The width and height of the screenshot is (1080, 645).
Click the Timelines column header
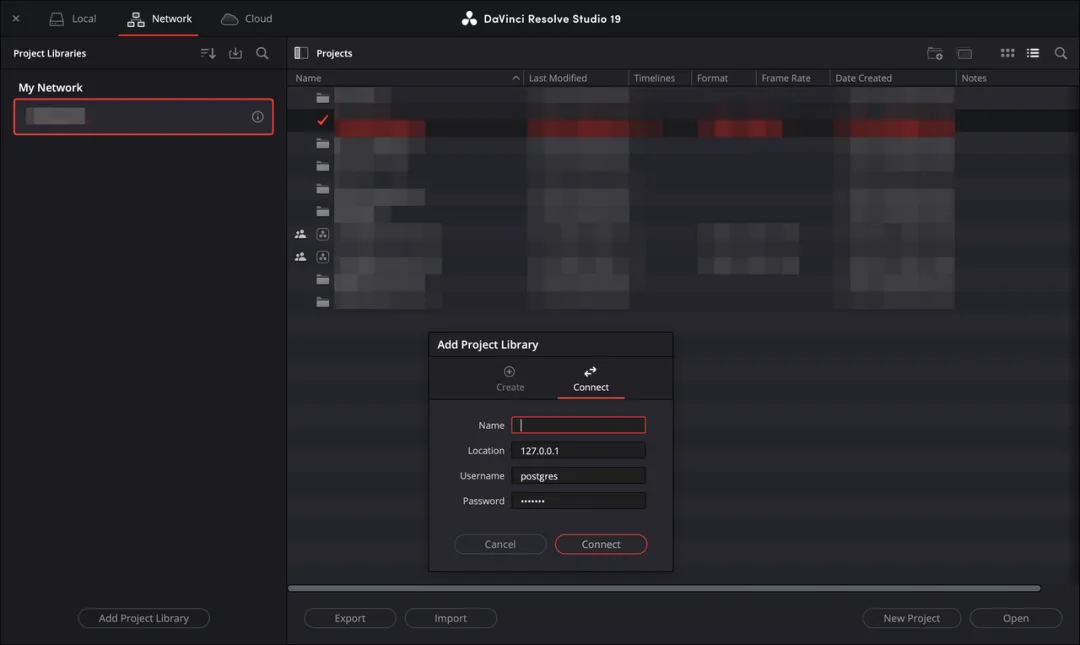660,78
